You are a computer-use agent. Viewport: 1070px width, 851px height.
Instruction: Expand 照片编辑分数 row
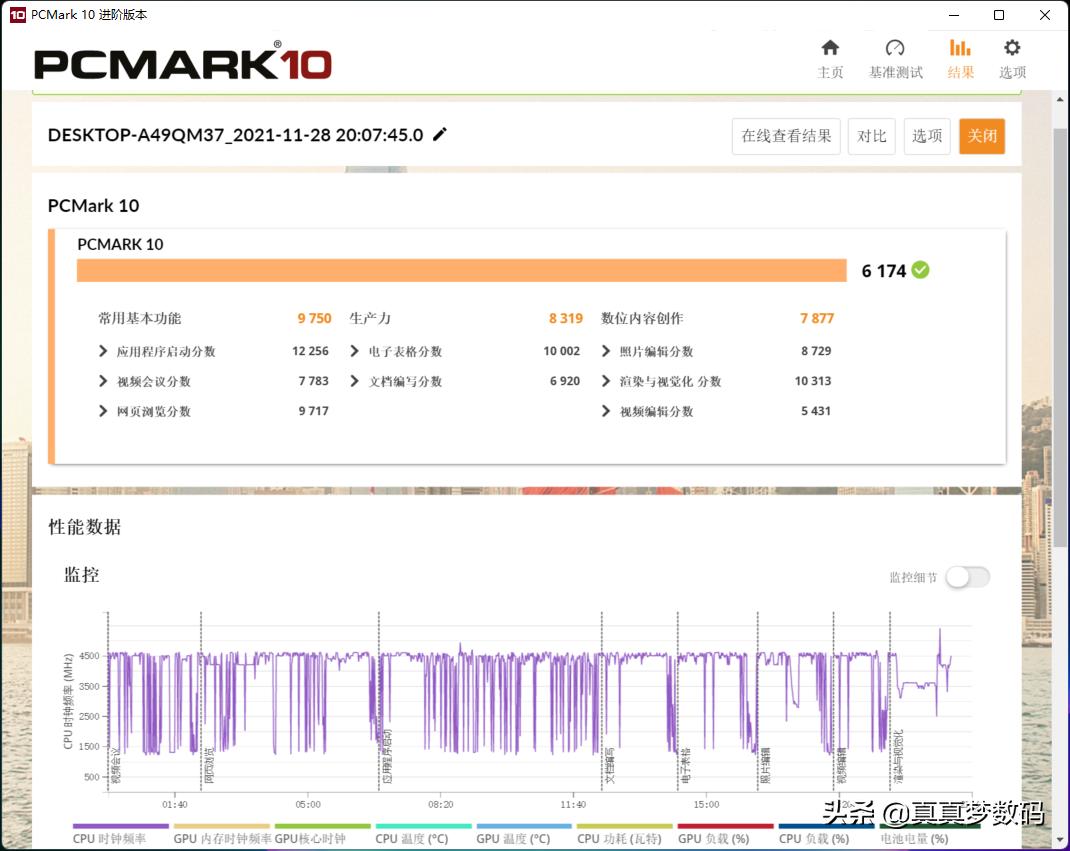pyautogui.click(x=606, y=351)
